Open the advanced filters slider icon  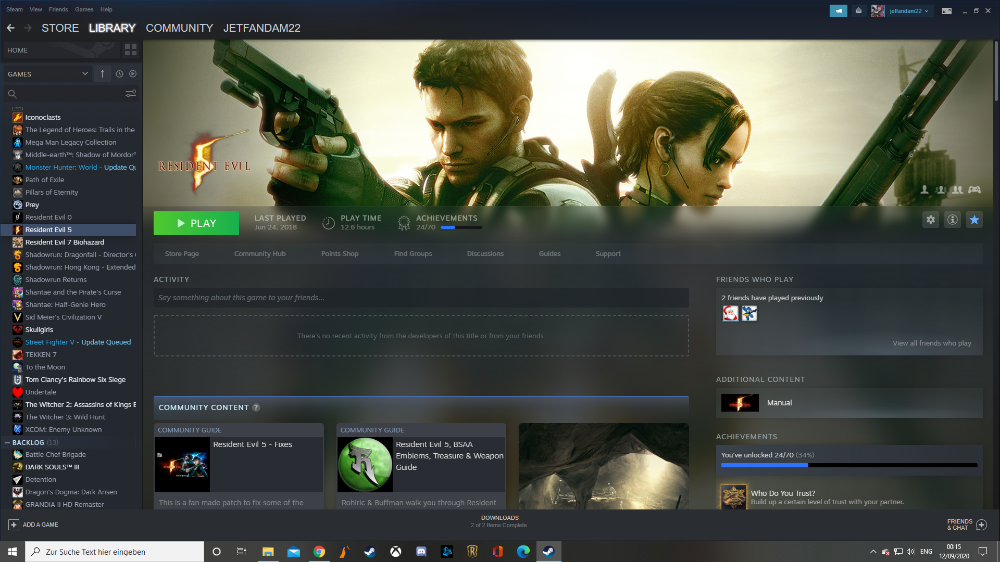130,94
